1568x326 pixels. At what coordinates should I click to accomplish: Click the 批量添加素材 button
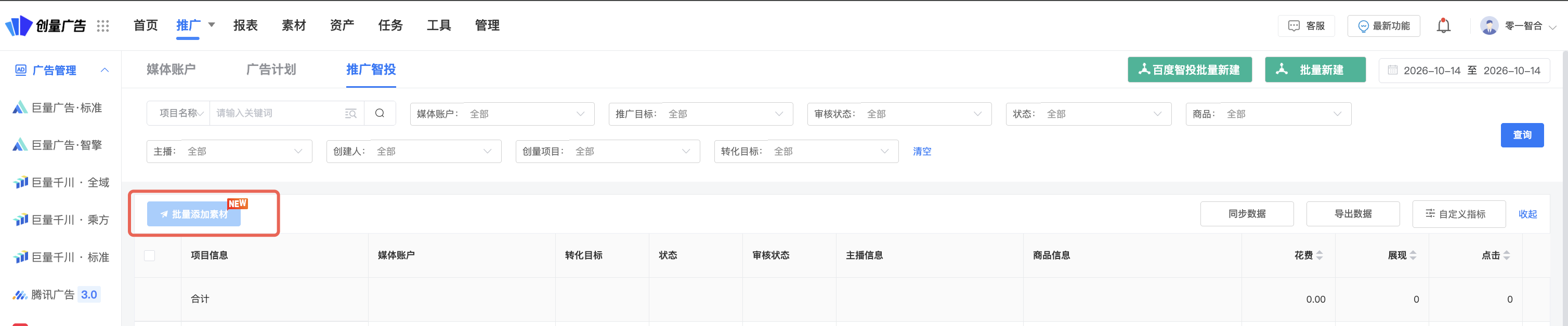tap(193, 214)
